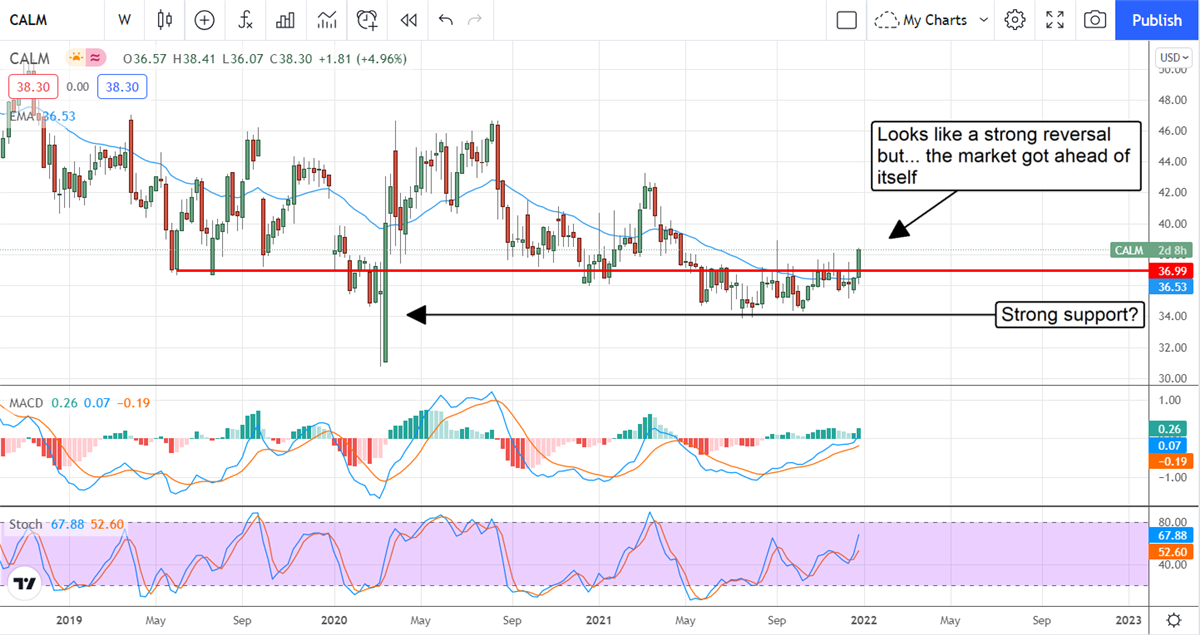Click the blue 36.53 EMA price label
The image size is (1200, 635).
coord(1172,287)
